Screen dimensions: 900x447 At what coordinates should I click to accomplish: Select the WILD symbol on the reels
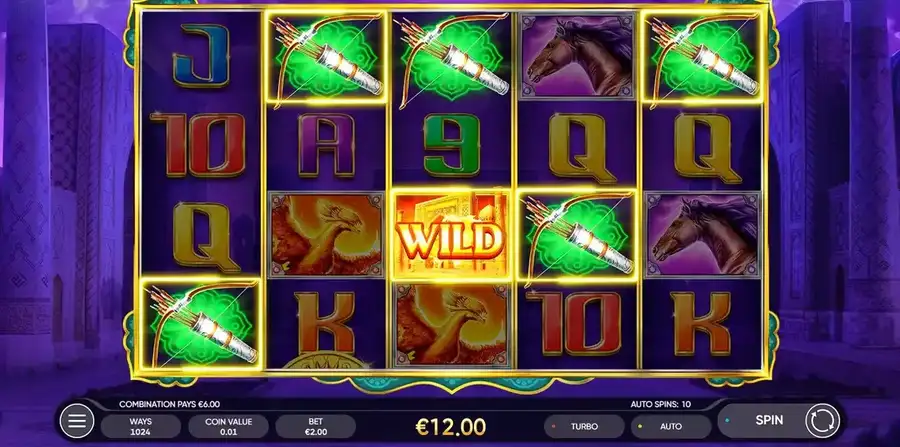451,235
